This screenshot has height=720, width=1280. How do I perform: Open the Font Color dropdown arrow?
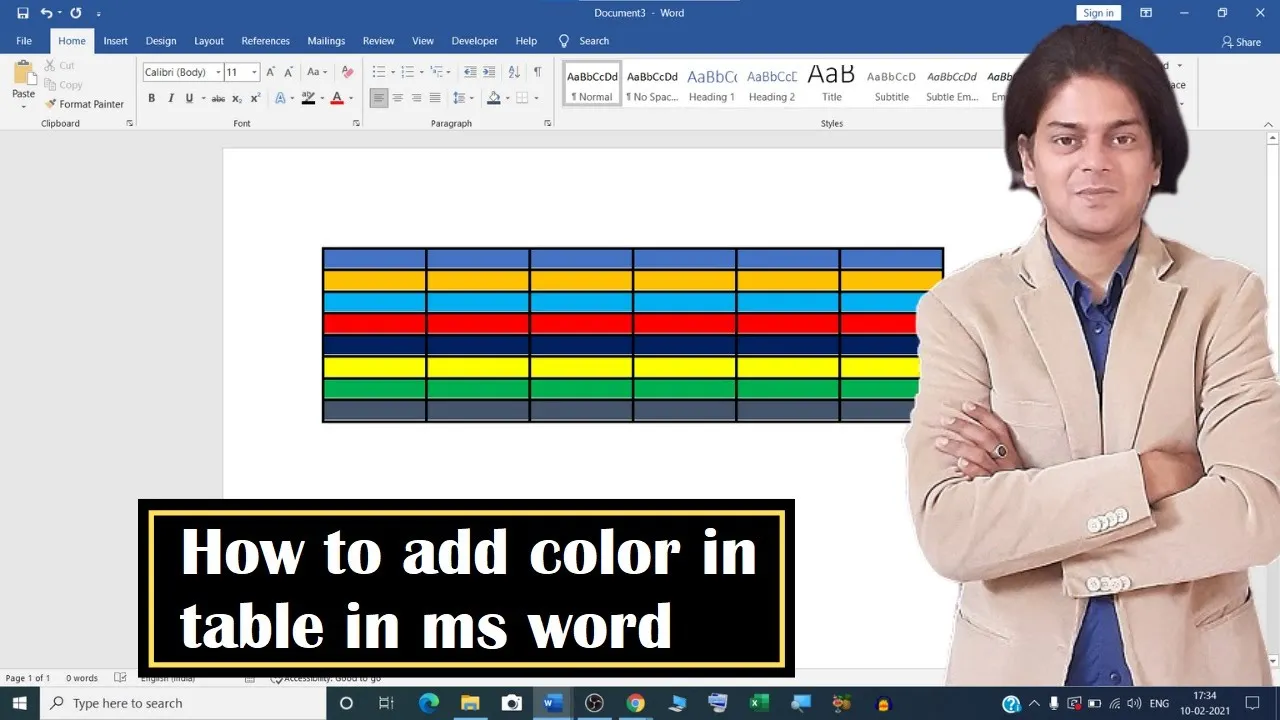(x=350, y=98)
